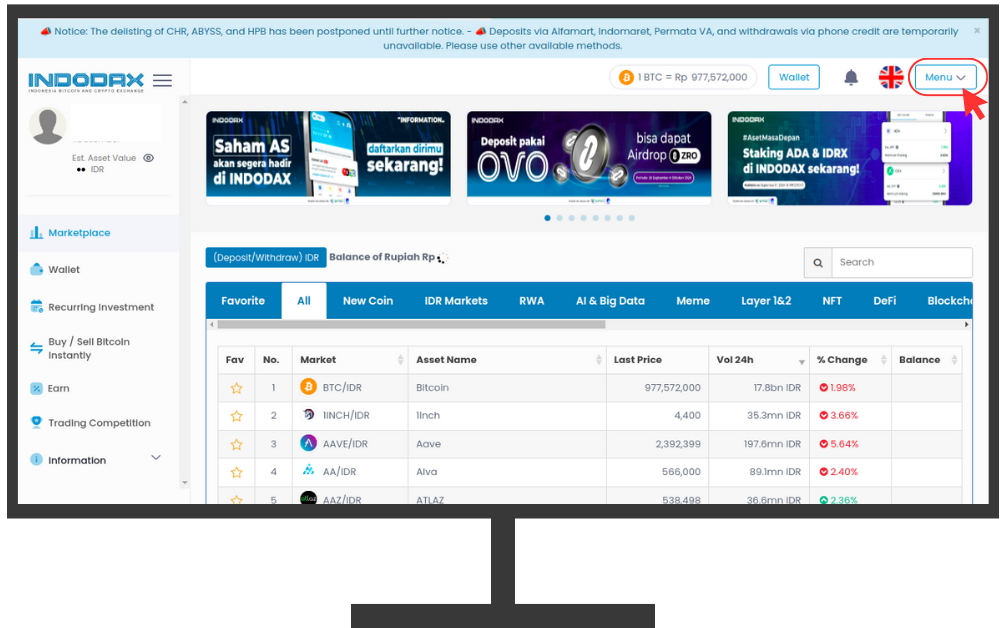The width and height of the screenshot is (1007, 628).
Task: Open Trading Competition in sidebar
Action: (99, 423)
